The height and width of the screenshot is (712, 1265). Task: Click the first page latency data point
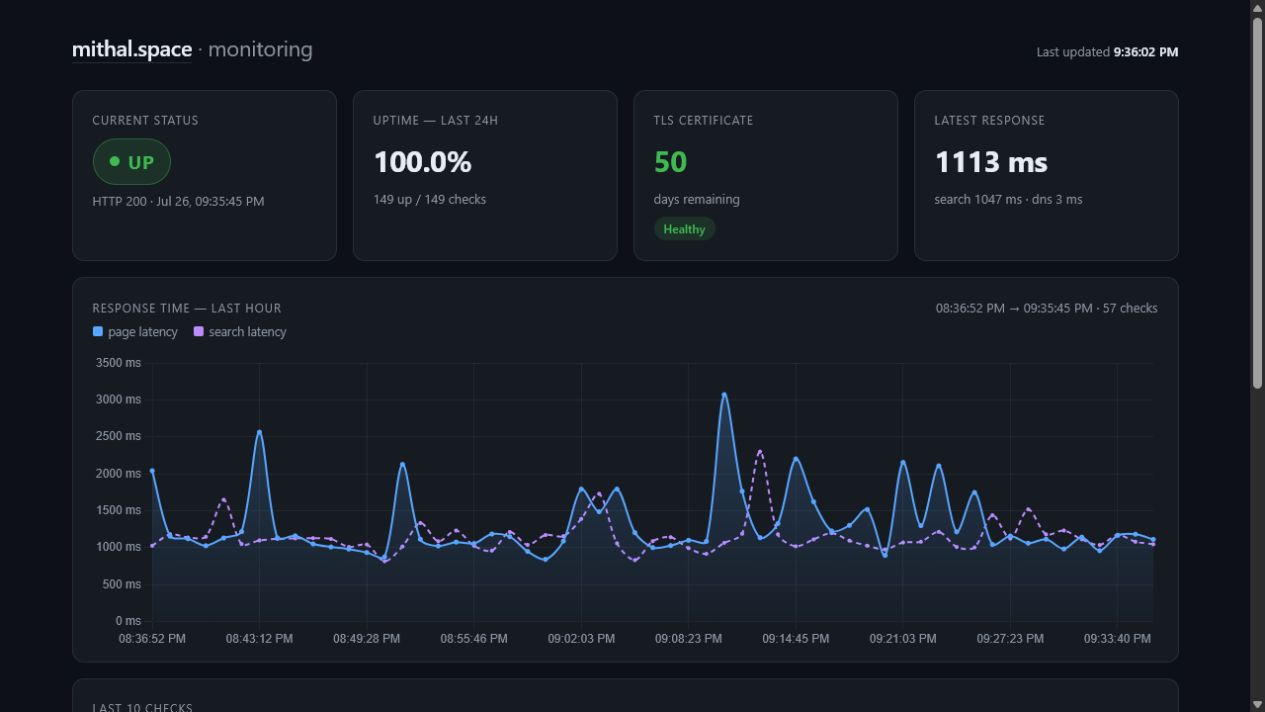tap(152, 471)
